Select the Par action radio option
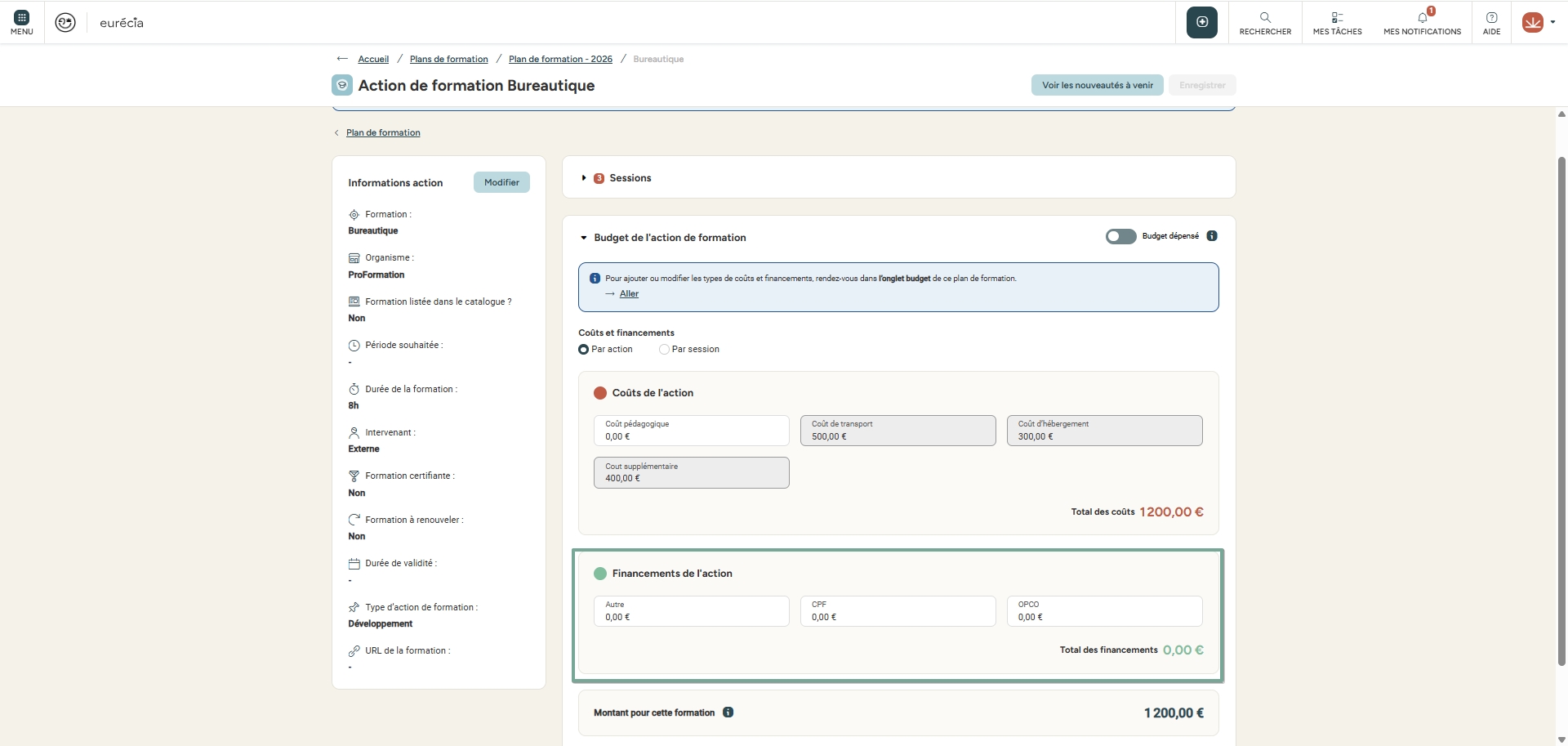Image resolution: width=1568 pixels, height=746 pixels. [583, 350]
